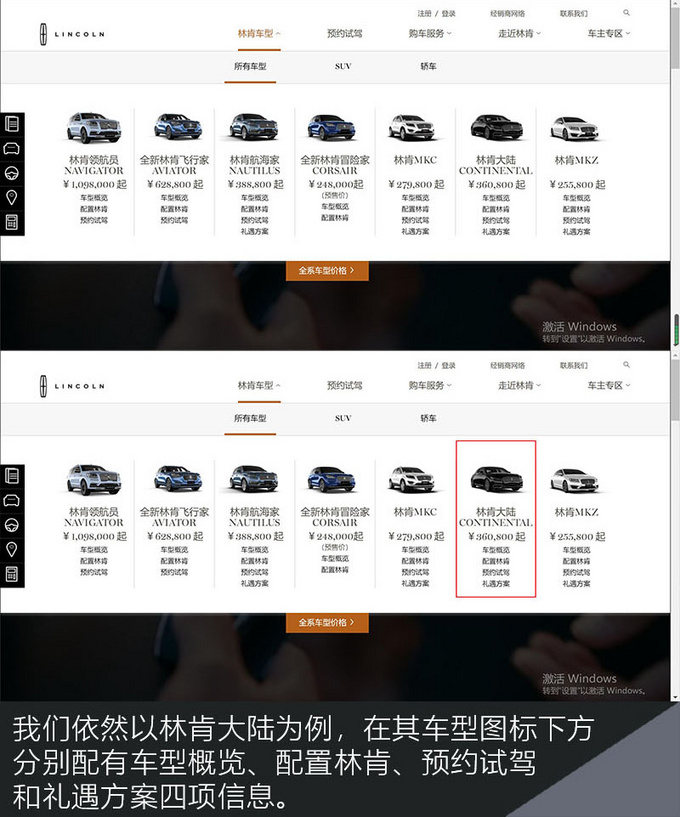This screenshot has height=817, width=680.
Task: Collapse the 林肯车型 menu in the lower page copy
Action: click(259, 386)
